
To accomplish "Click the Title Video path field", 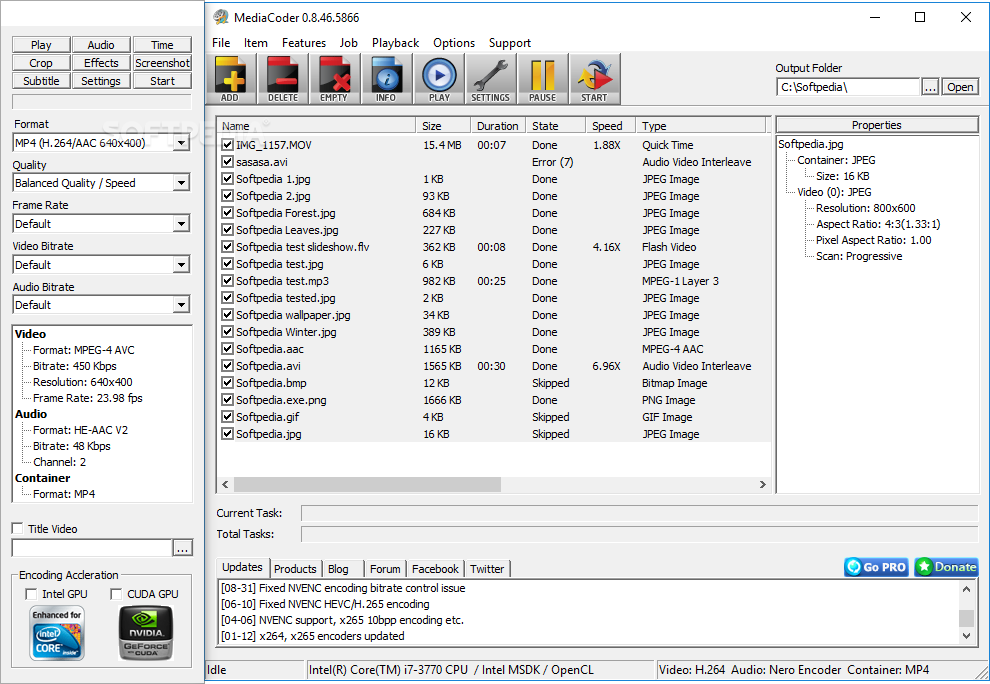I will point(92,548).
